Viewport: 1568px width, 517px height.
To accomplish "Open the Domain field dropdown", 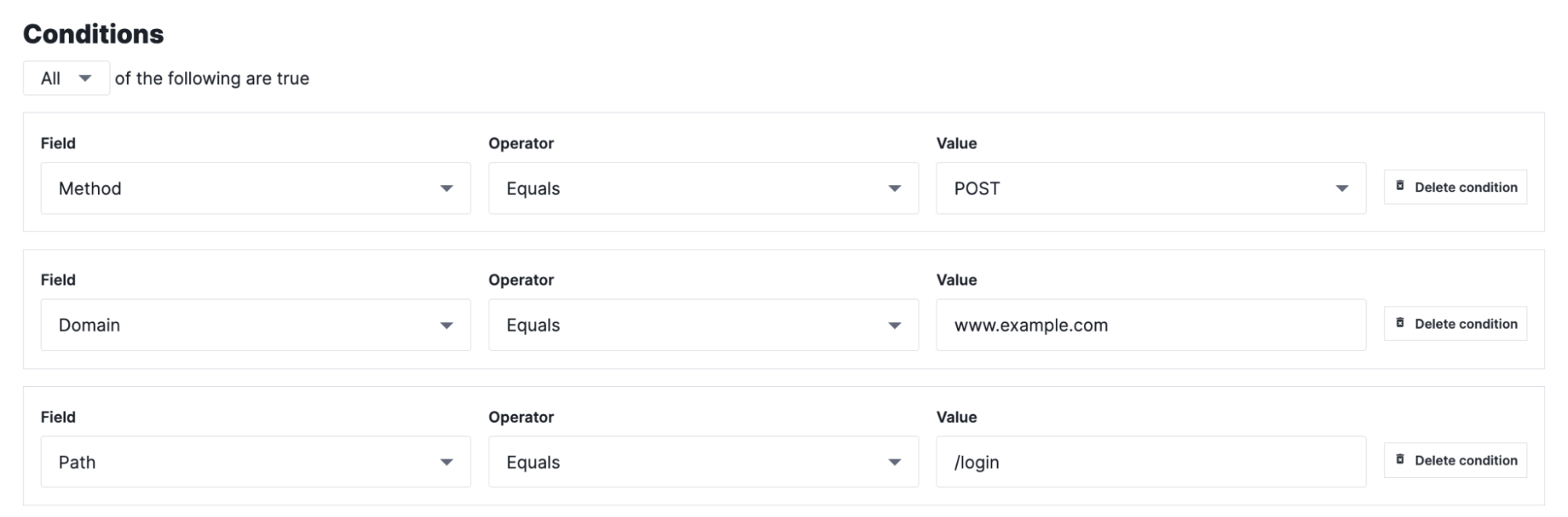I will tap(255, 325).
